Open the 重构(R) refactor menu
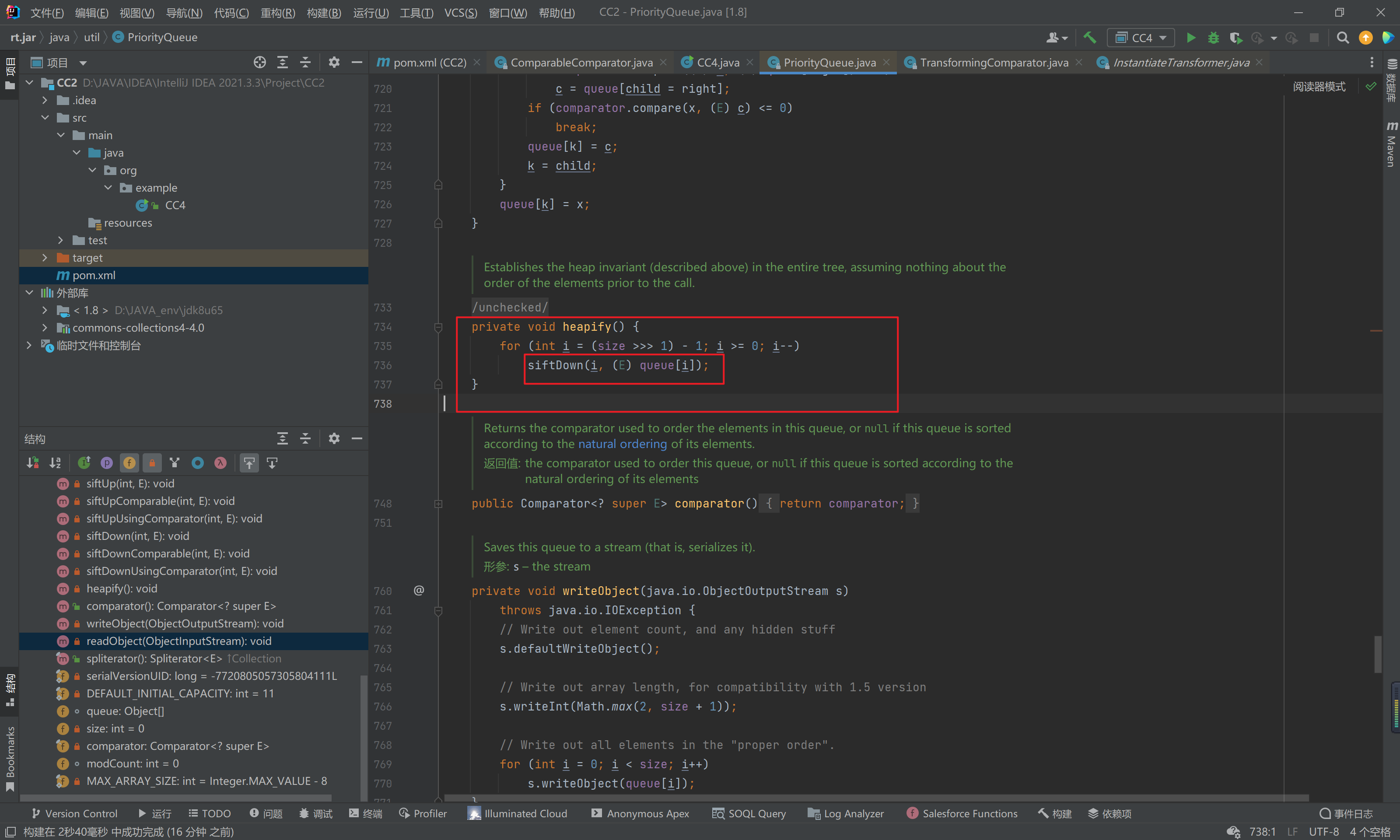The image size is (1400, 840). (277, 12)
